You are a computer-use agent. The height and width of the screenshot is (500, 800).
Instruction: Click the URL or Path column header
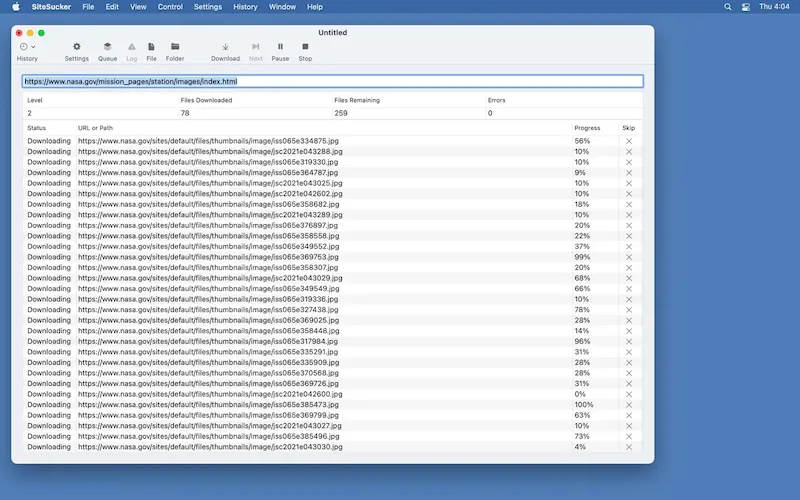(x=95, y=128)
